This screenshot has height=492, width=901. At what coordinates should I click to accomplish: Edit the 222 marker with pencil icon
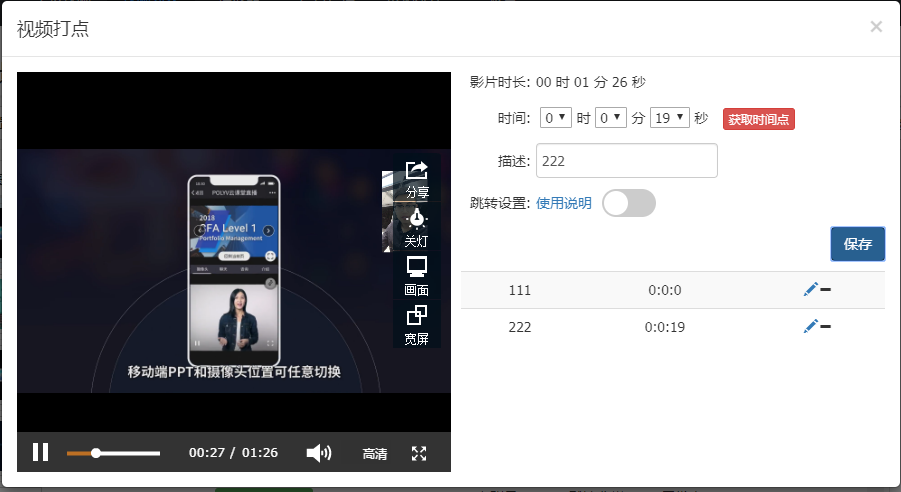tap(810, 326)
